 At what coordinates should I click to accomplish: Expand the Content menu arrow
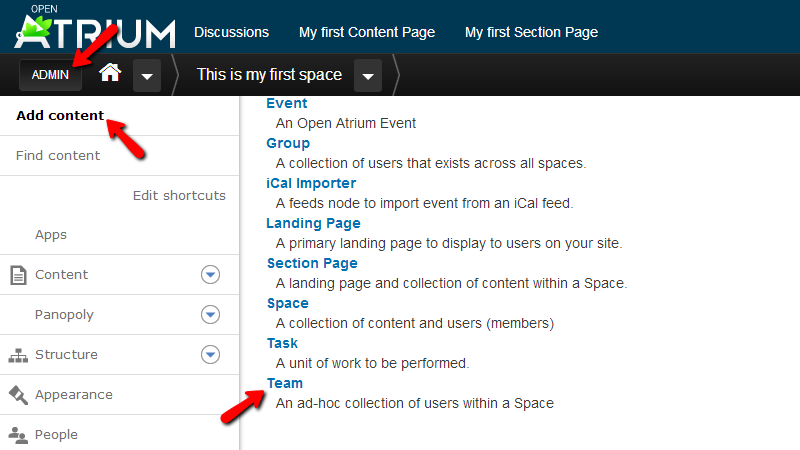pyautogui.click(x=210, y=274)
